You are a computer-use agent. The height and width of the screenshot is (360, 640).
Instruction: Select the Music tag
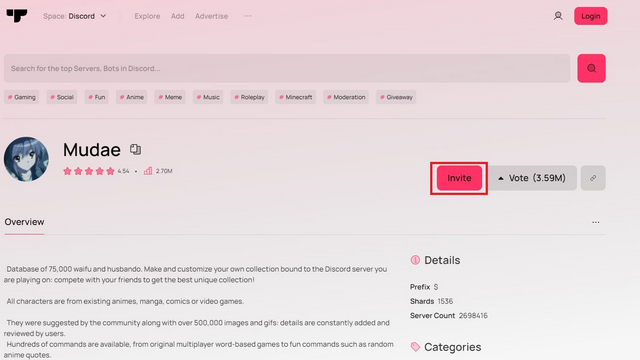click(x=208, y=97)
